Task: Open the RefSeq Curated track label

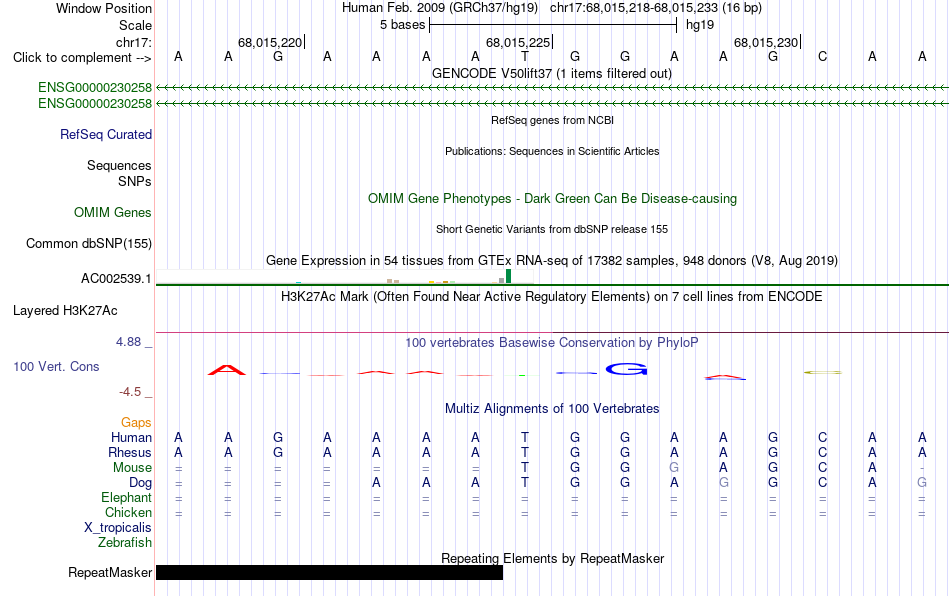Action: click(106, 134)
